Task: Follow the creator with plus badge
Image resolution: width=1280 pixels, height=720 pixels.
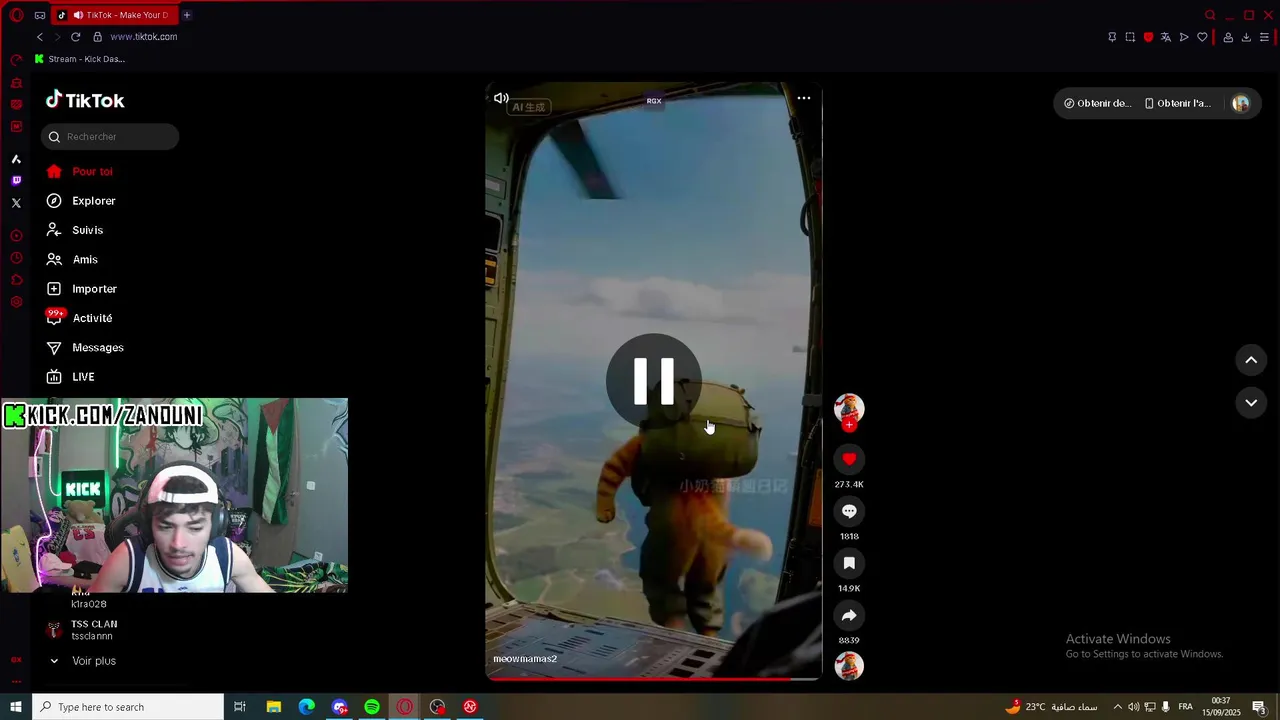Action: (849, 425)
